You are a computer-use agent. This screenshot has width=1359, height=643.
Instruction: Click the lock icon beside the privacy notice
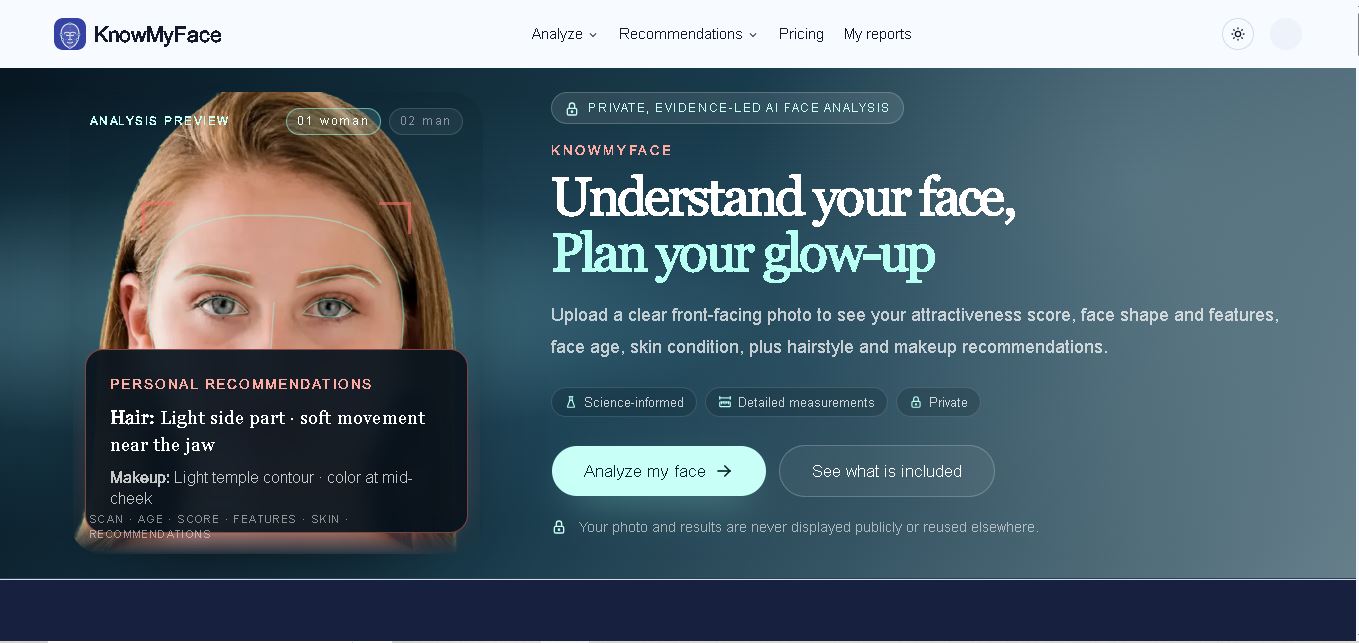tap(559, 527)
